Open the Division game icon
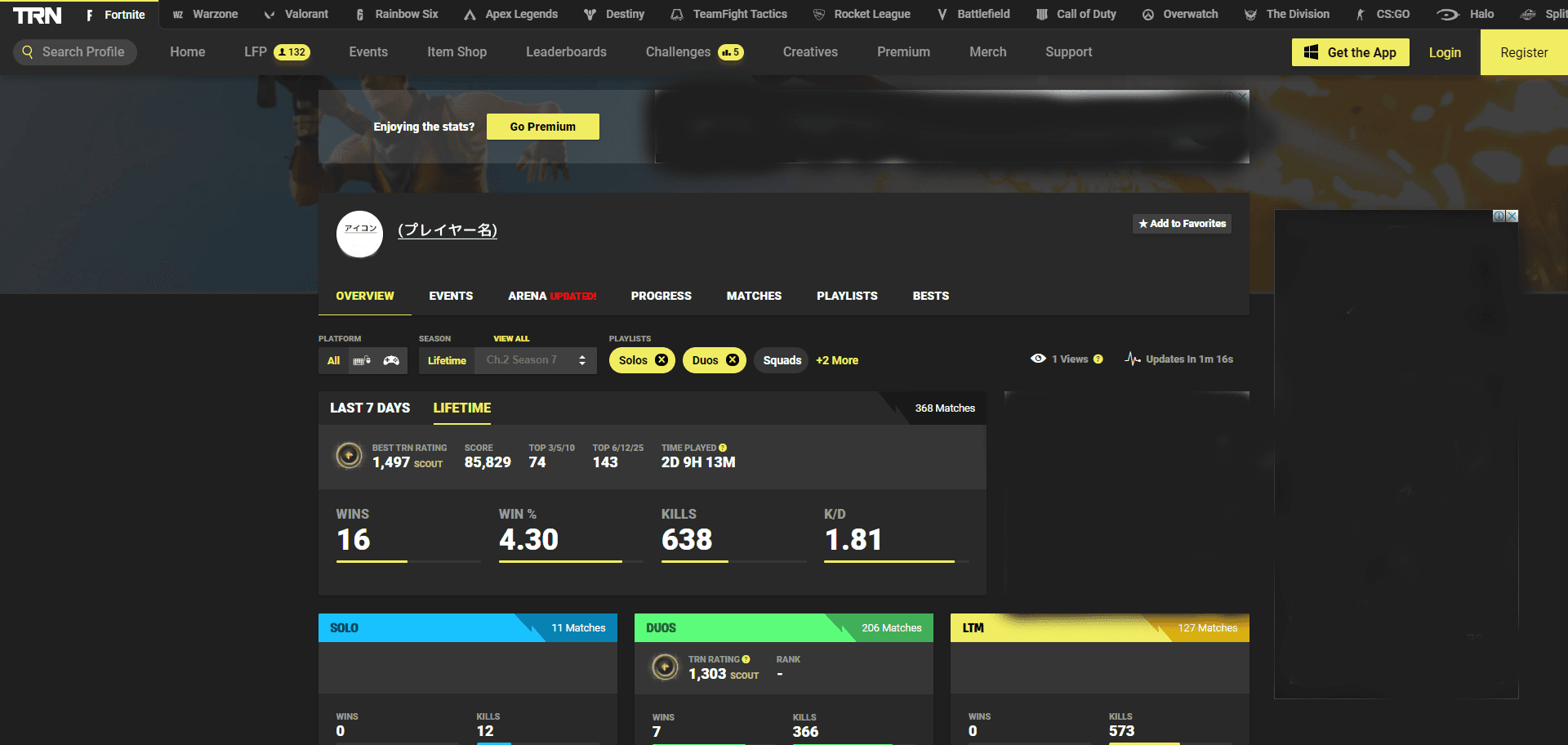 click(1250, 15)
